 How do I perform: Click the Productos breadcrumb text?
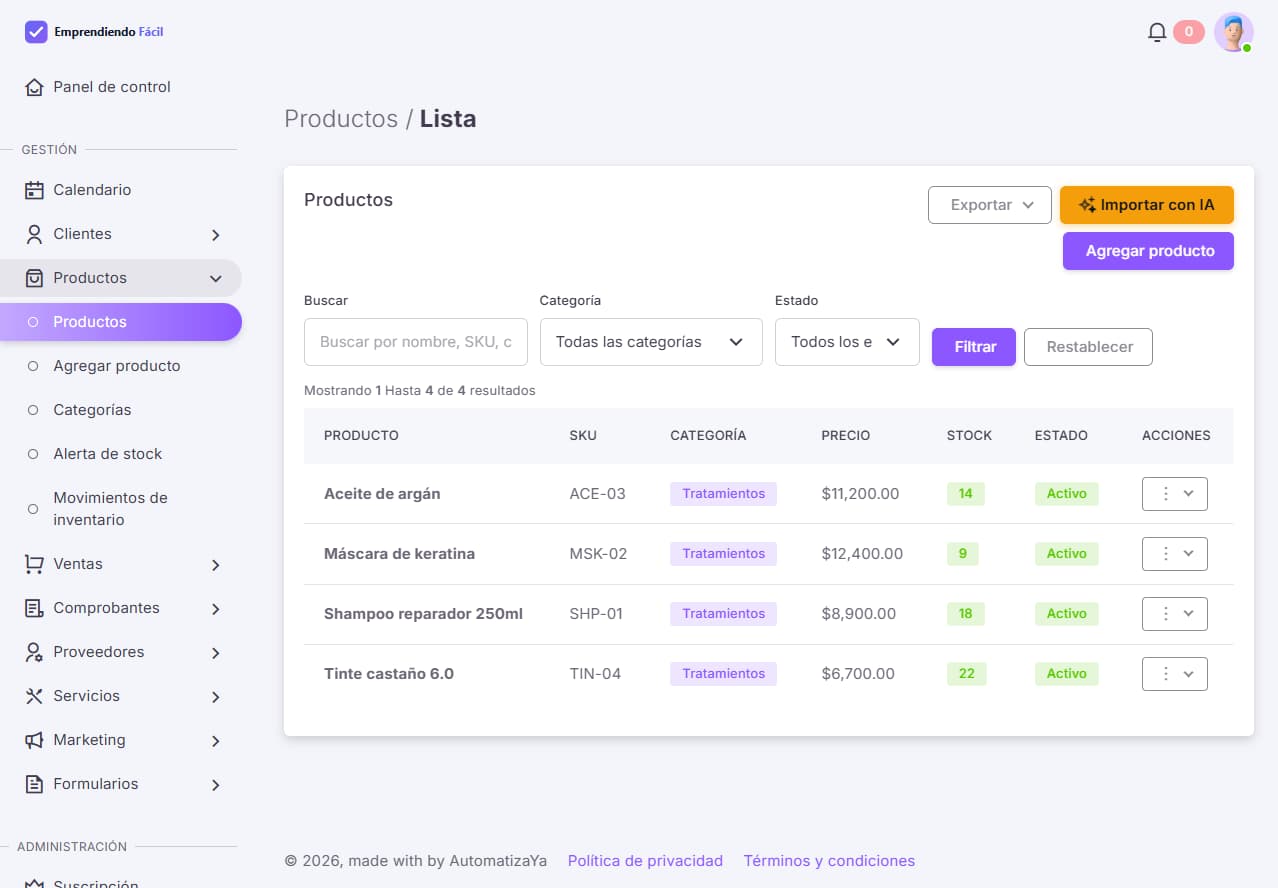pyautogui.click(x=341, y=119)
